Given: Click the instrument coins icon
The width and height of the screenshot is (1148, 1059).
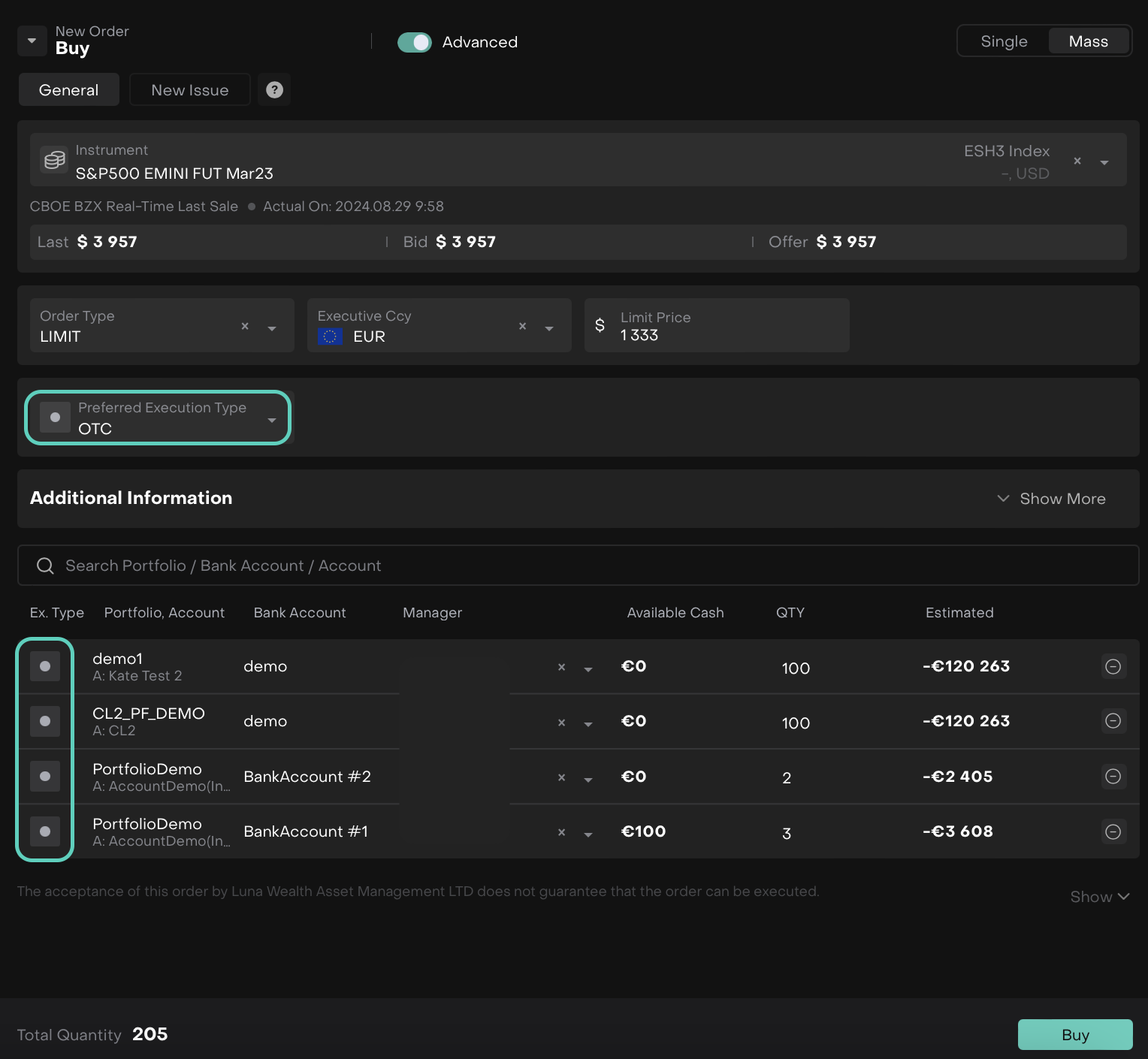Looking at the screenshot, I should click(54, 160).
